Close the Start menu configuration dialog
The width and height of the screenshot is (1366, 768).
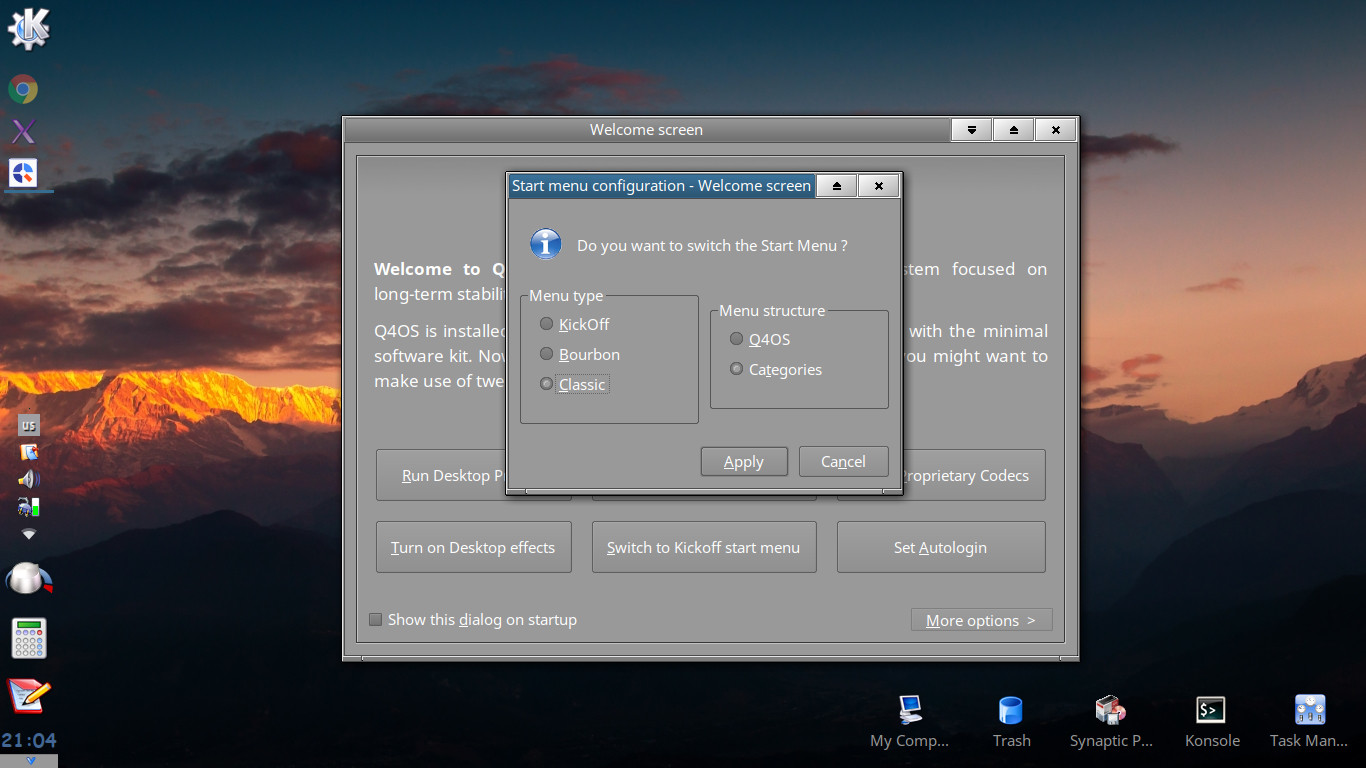click(878, 186)
